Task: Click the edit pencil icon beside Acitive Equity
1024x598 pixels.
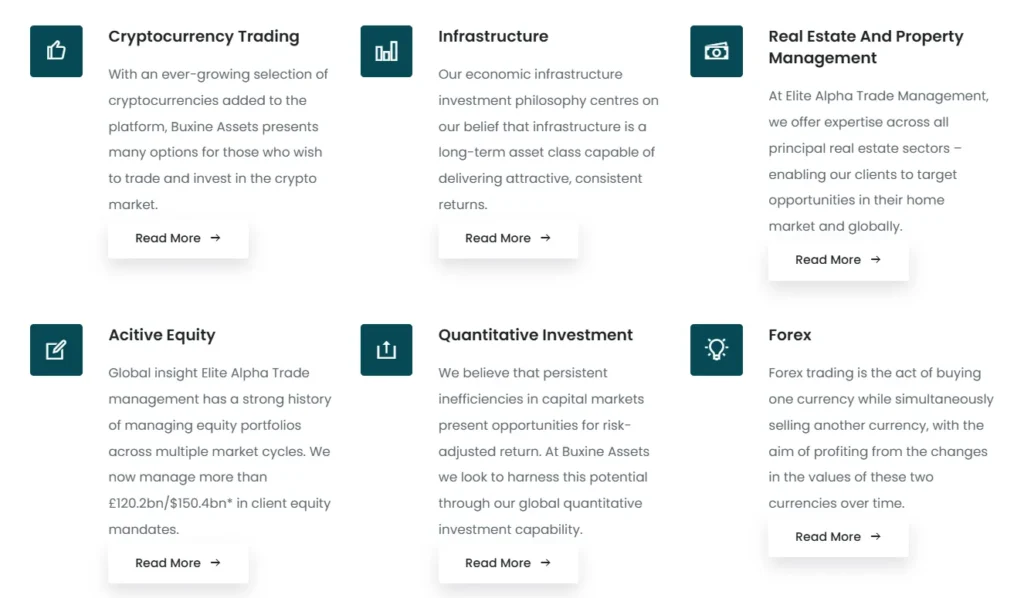Action: pos(56,350)
